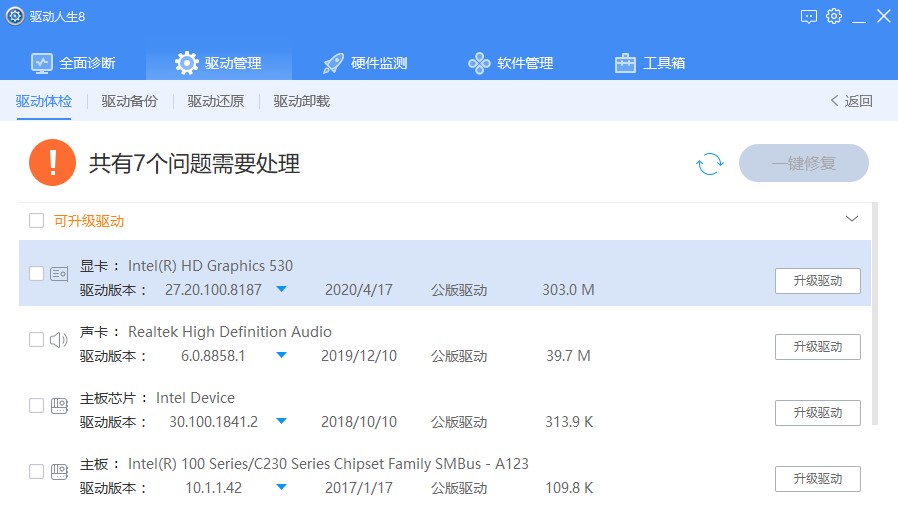Viewport: 898px width, 519px height.
Task: Click the 返回 back link
Action: [x=852, y=101]
